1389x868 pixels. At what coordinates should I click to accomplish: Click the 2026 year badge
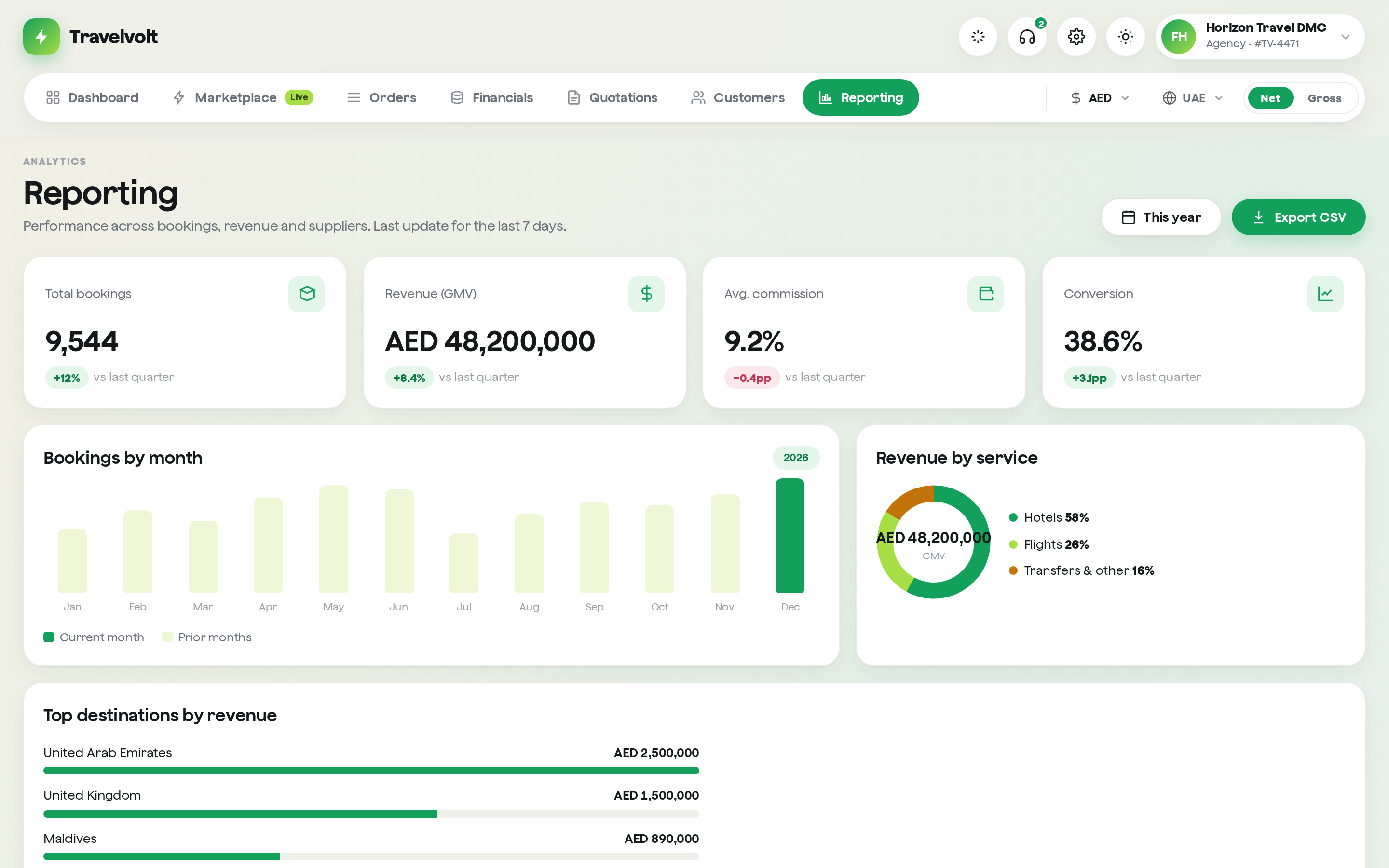click(795, 458)
